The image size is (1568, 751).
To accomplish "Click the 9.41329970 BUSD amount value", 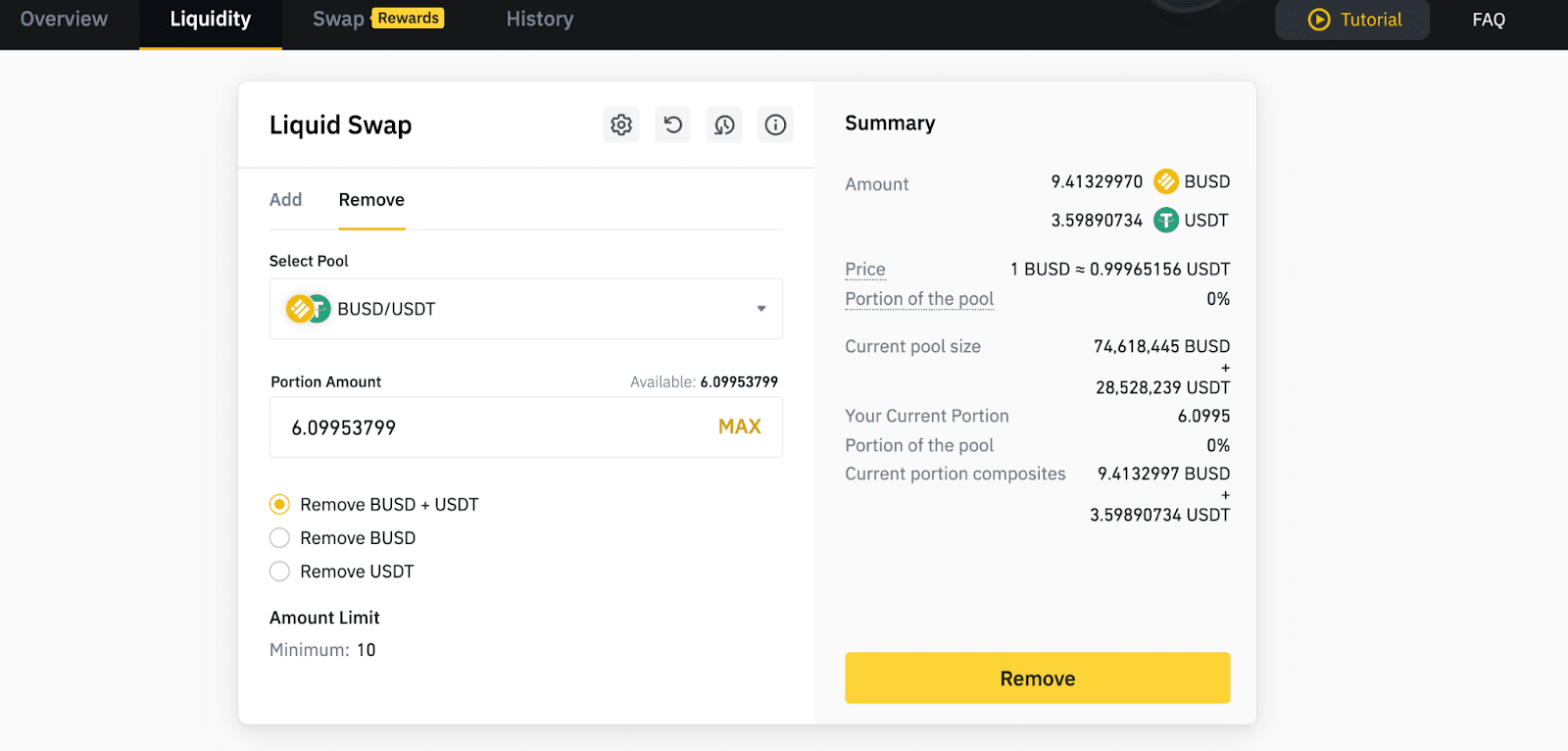I will pyautogui.click(x=1097, y=181).
